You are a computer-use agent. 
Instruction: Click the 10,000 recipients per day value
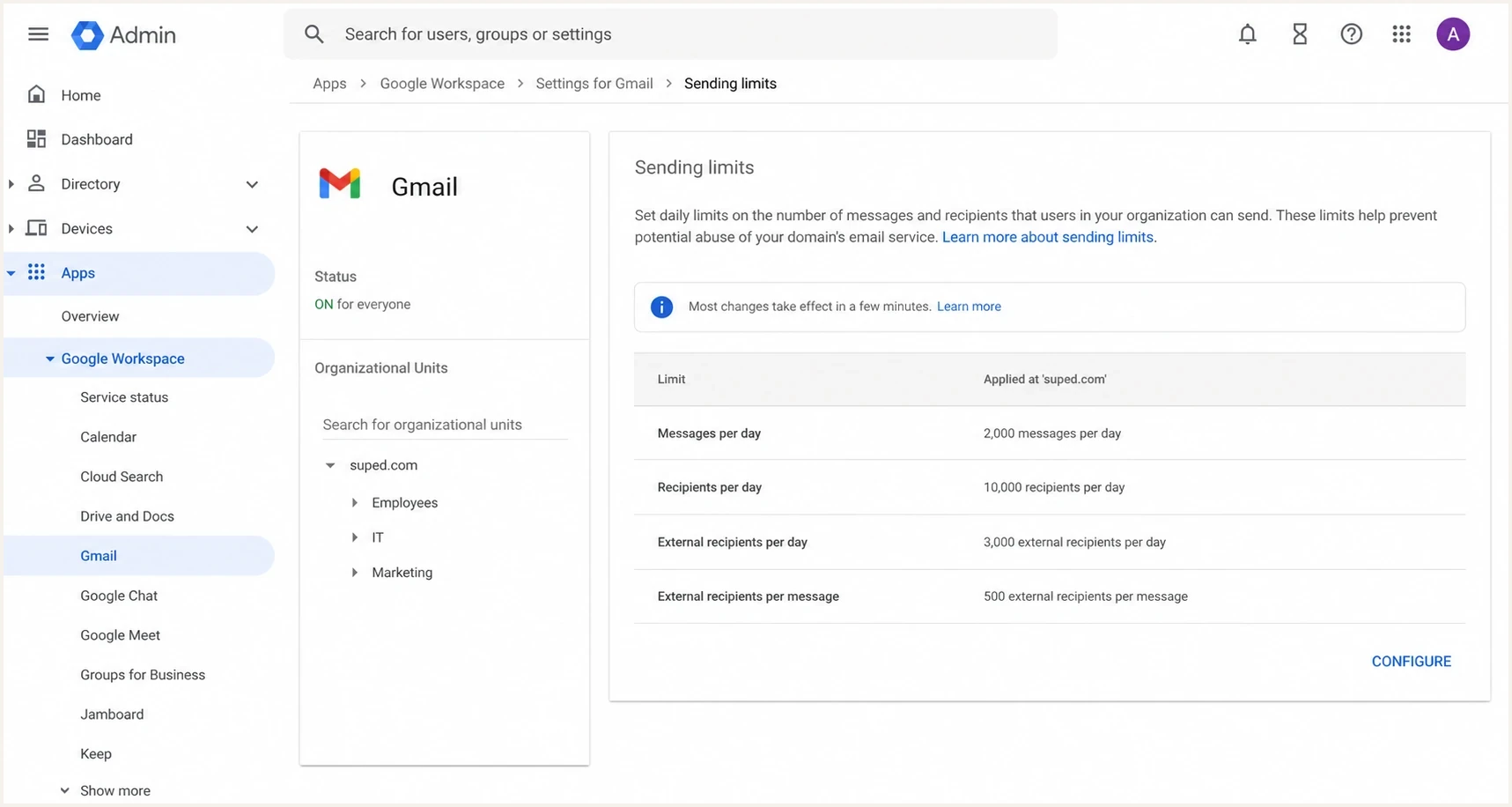pos(1054,487)
